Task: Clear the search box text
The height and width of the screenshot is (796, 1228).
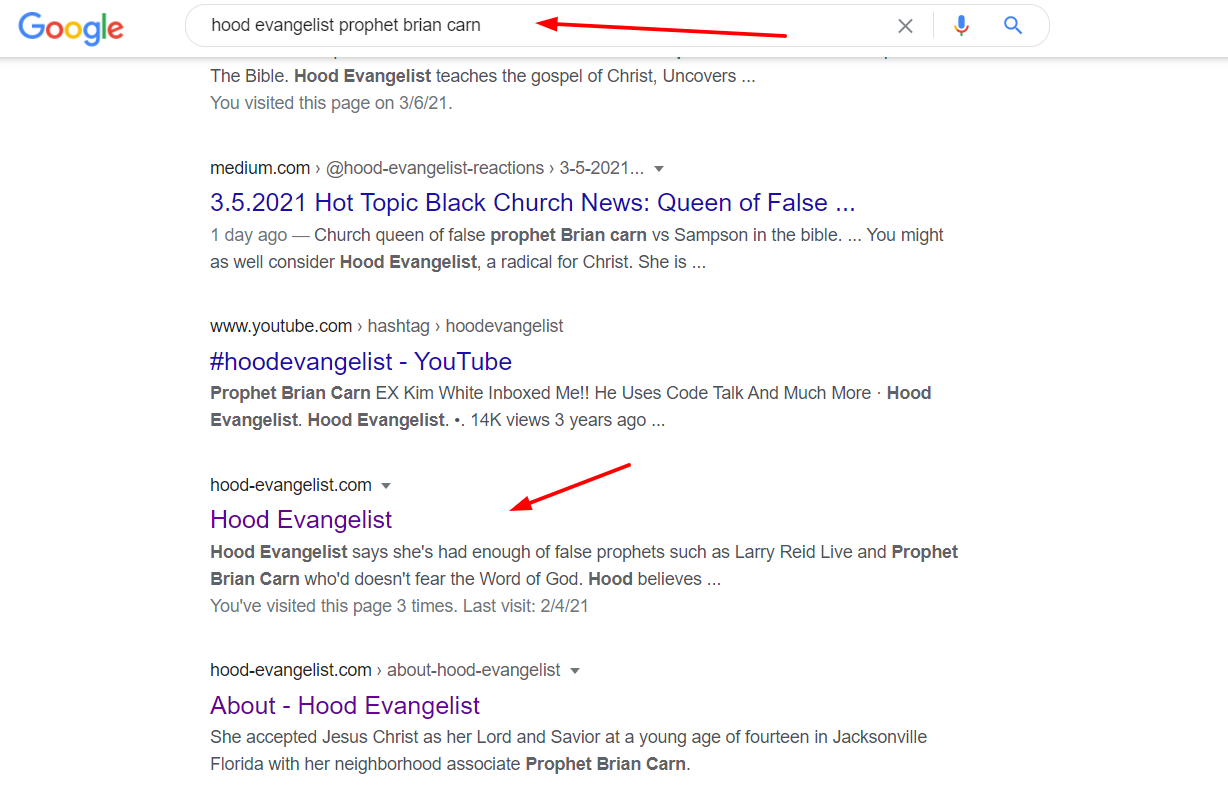Action: (905, 26)
